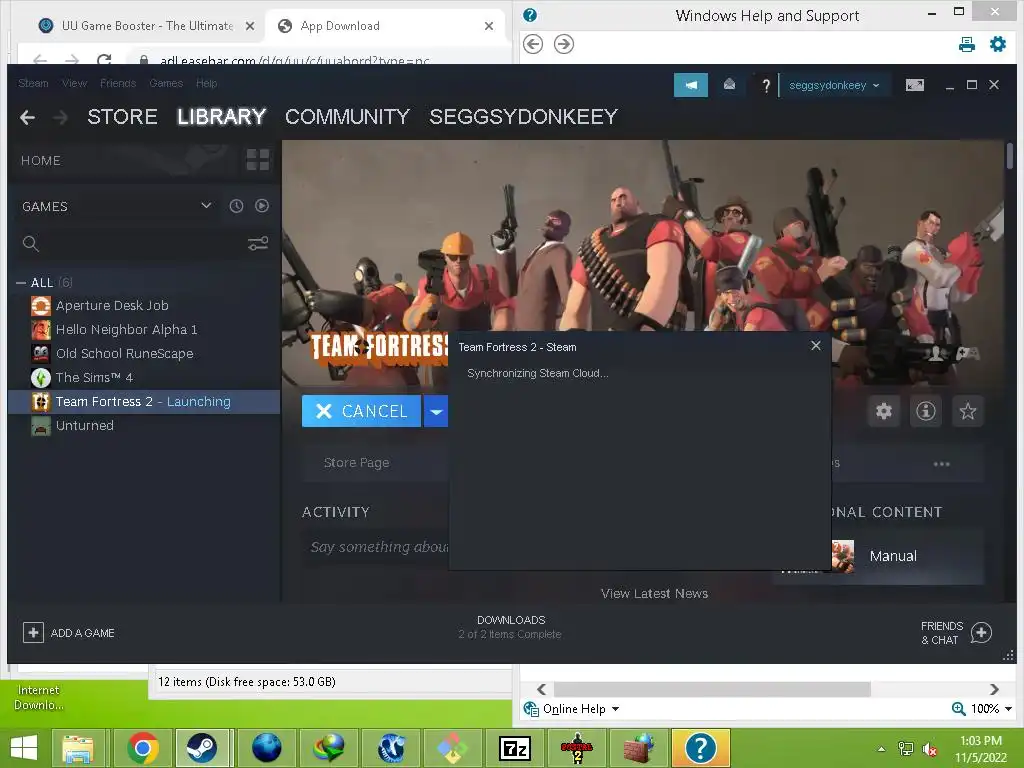Image resolution: width=1024 pixels, height=768 pixels.
Task: Click Steam library page vertical scrollbar
Action: tap(1009, 157)
